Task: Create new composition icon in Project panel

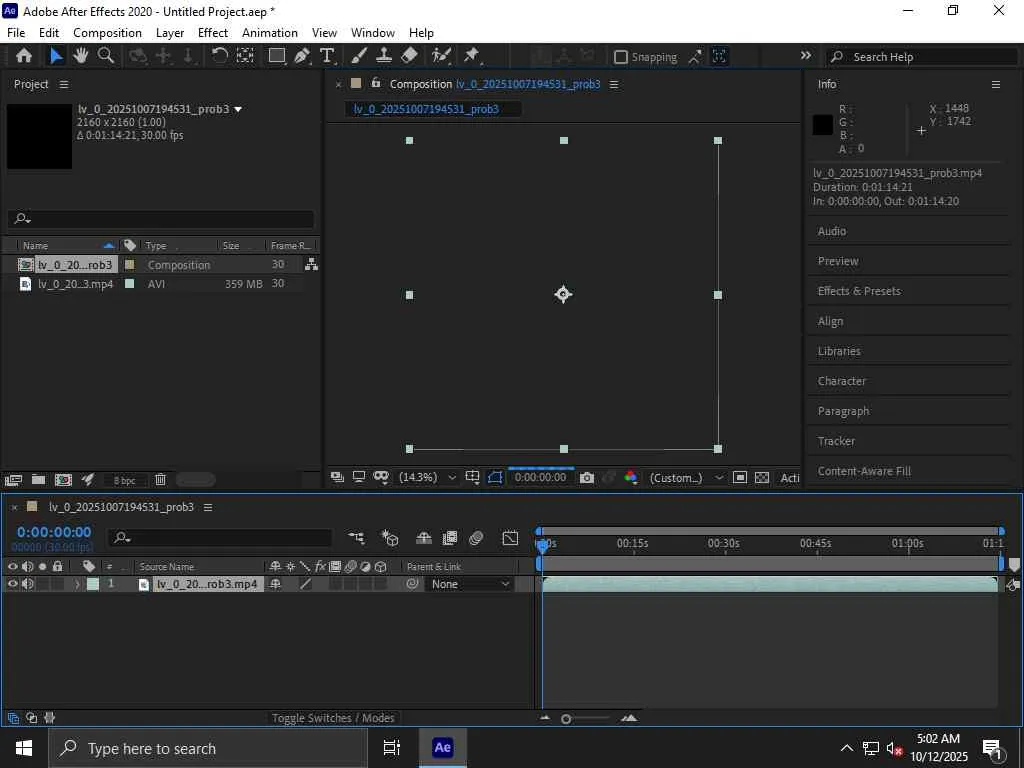Action: [x=63, y=480]
